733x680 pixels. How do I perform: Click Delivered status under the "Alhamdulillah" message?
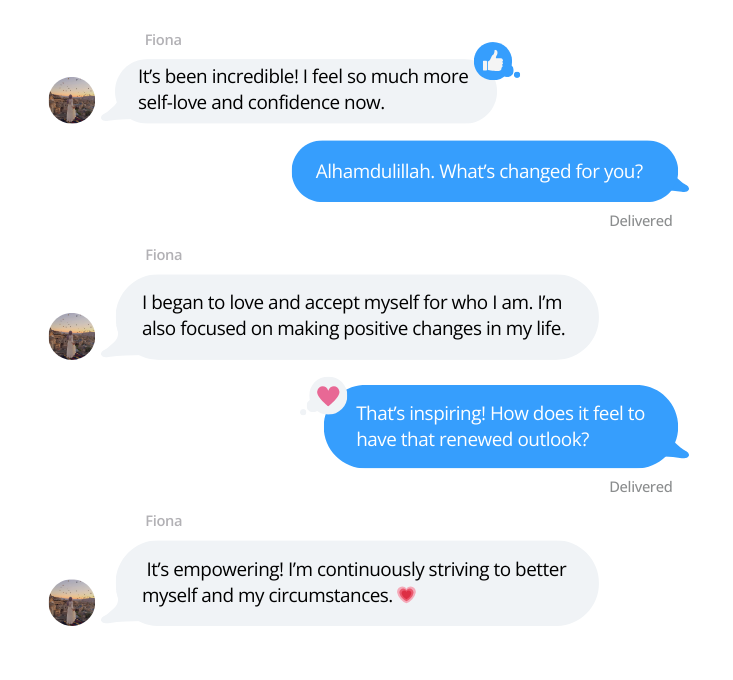[640, 220]
